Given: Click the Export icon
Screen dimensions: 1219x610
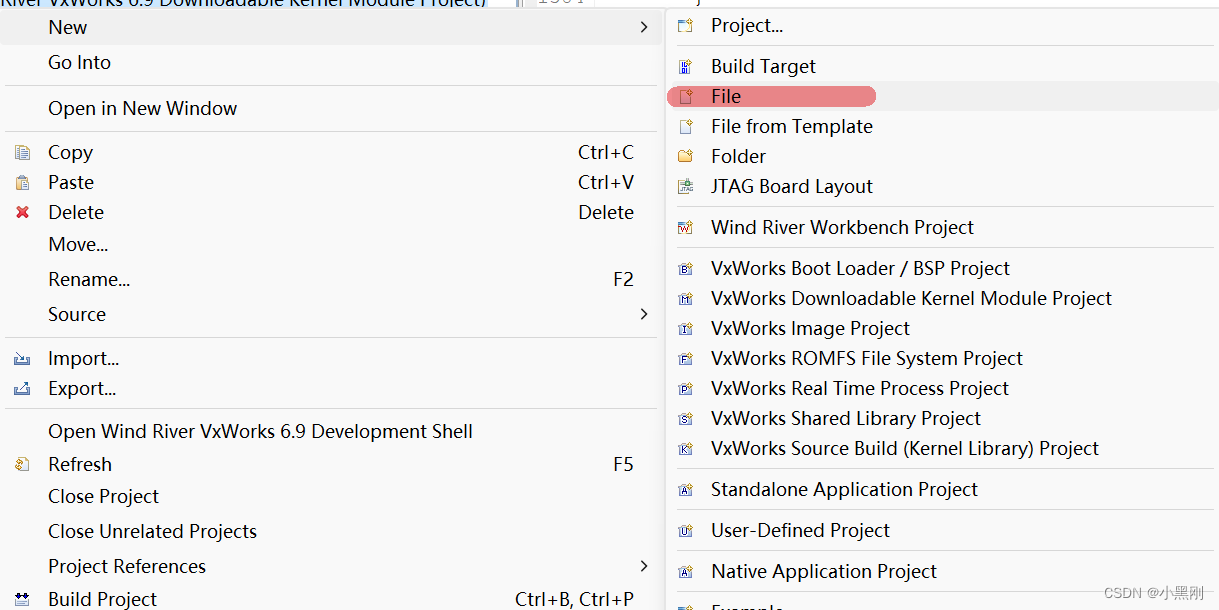Looking at the screenshot, I should click(x=22, y=389).
